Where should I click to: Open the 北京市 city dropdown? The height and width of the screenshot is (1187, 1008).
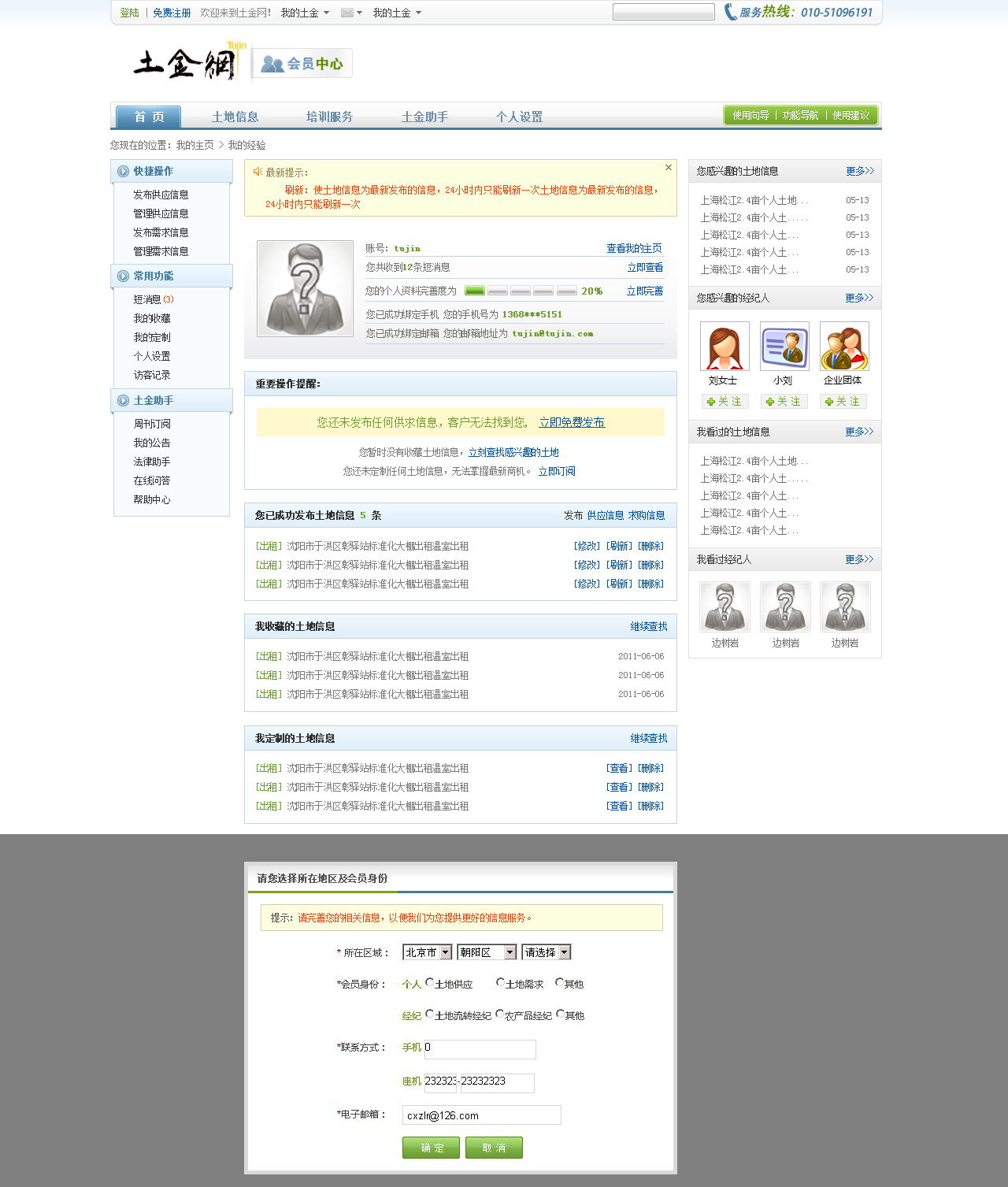click(428, 952)
